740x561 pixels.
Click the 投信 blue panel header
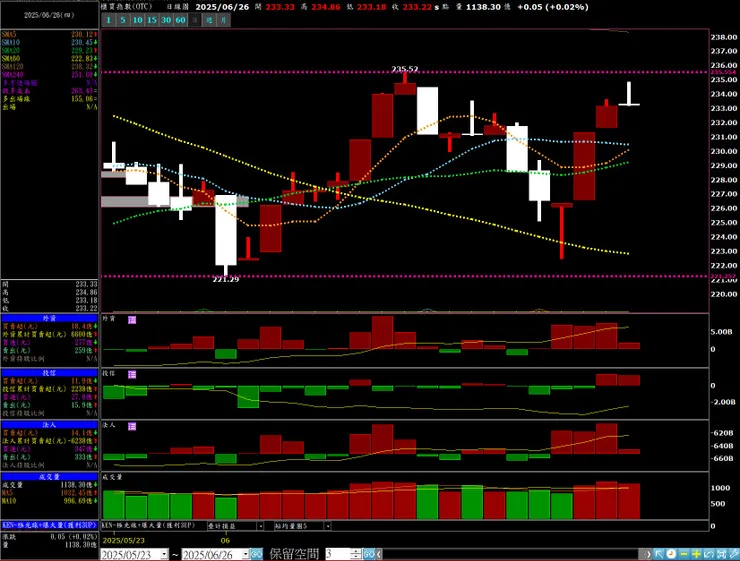tap(50, 373)
